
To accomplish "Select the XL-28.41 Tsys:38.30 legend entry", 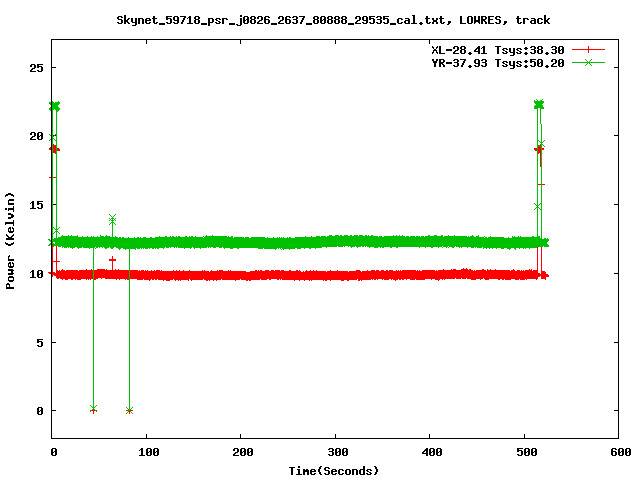I will point(498,50).
